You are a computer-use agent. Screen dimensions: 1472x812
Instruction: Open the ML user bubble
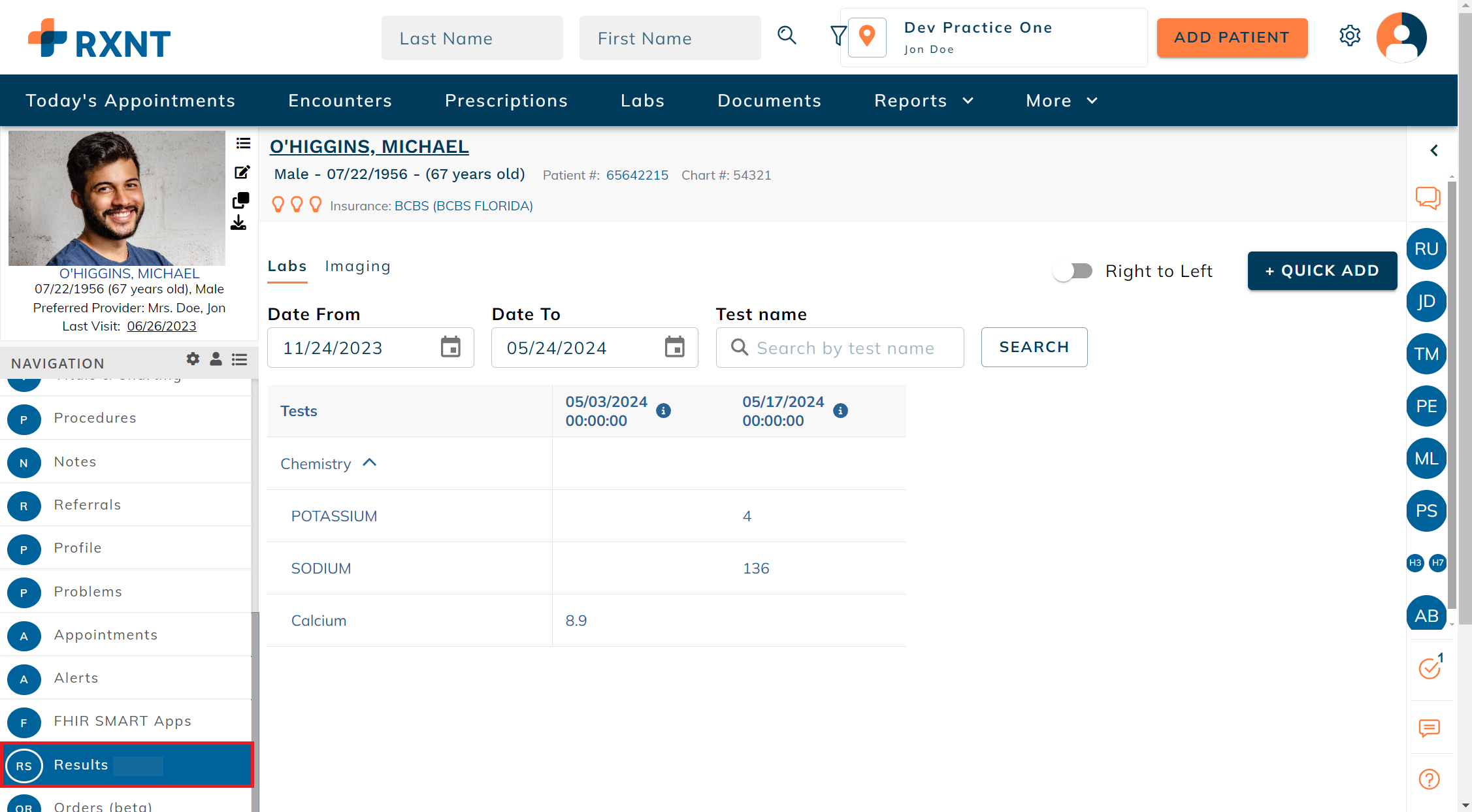[x=1426, y=459]
